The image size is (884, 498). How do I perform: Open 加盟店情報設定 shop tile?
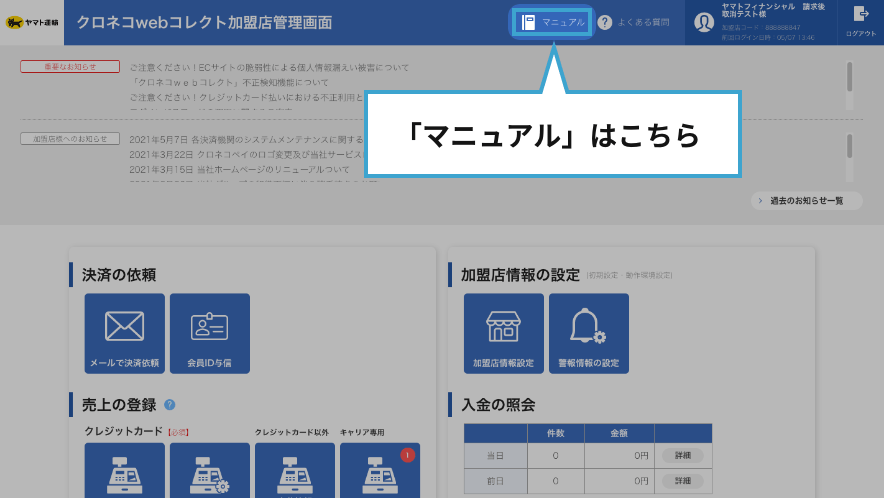pyautogui.click(x=503, y=333)
